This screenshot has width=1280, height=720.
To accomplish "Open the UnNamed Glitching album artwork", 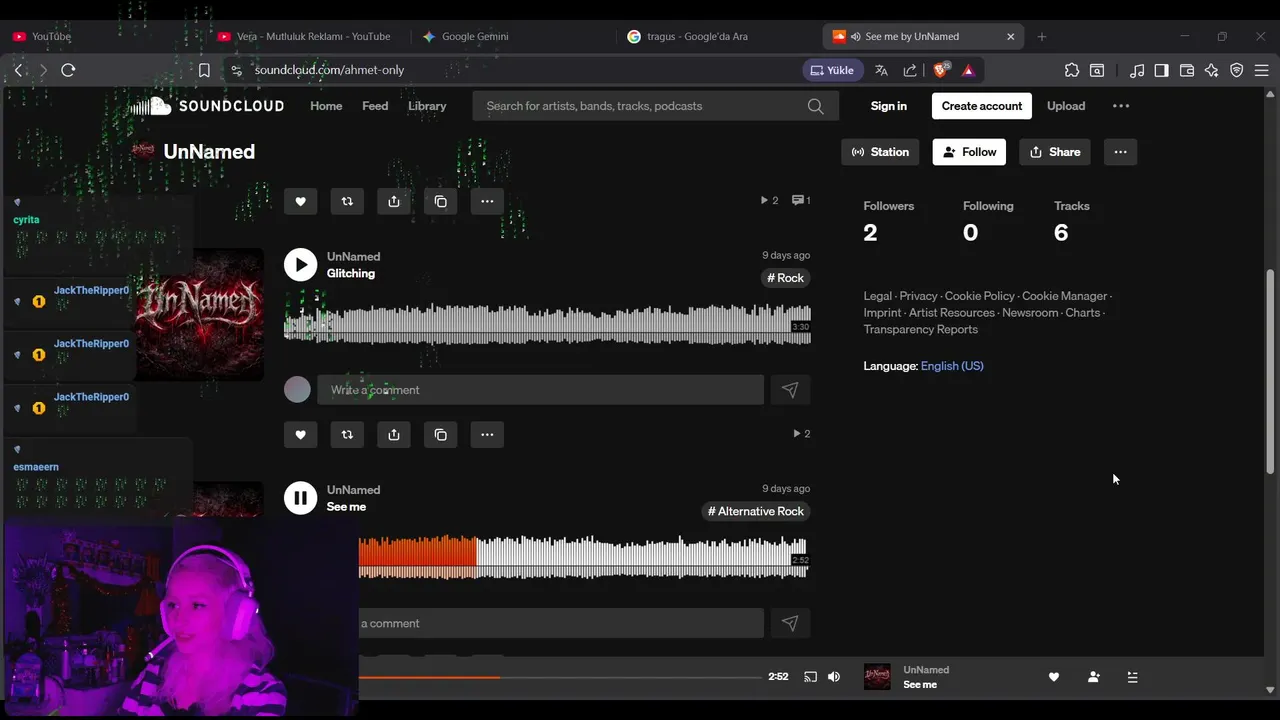I will point(200,314).
